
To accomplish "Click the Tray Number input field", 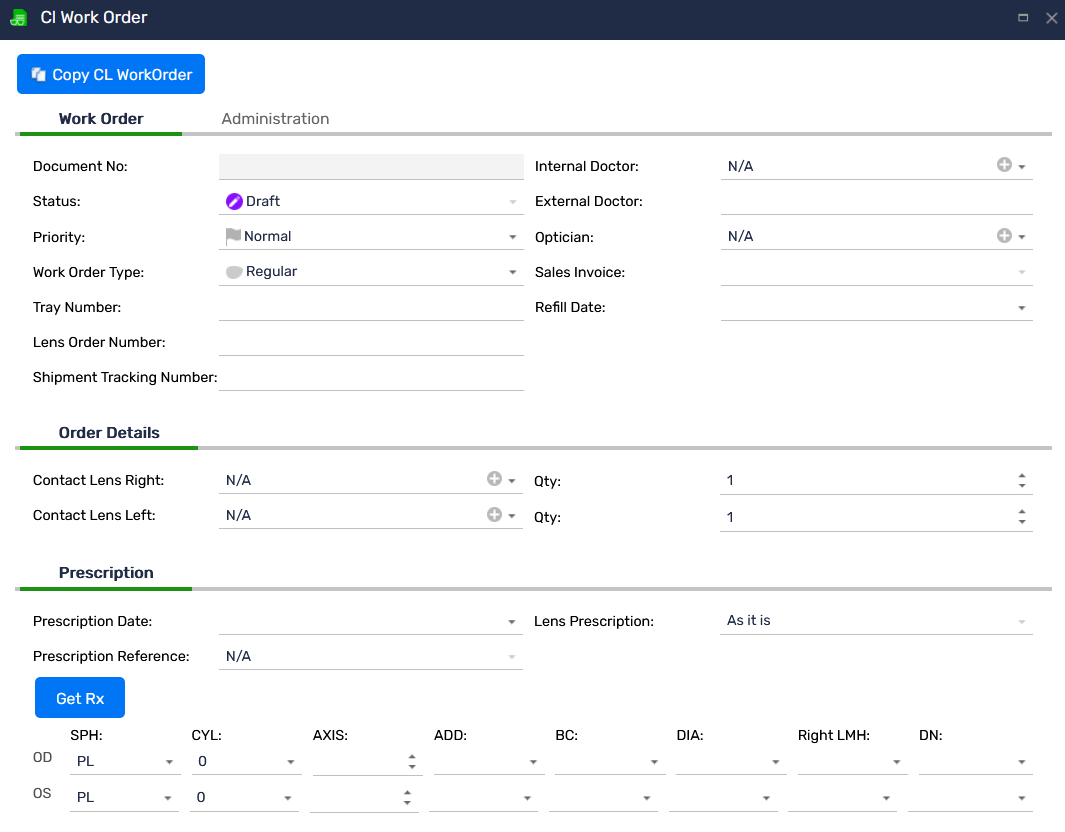I will (x=371, y=307).
